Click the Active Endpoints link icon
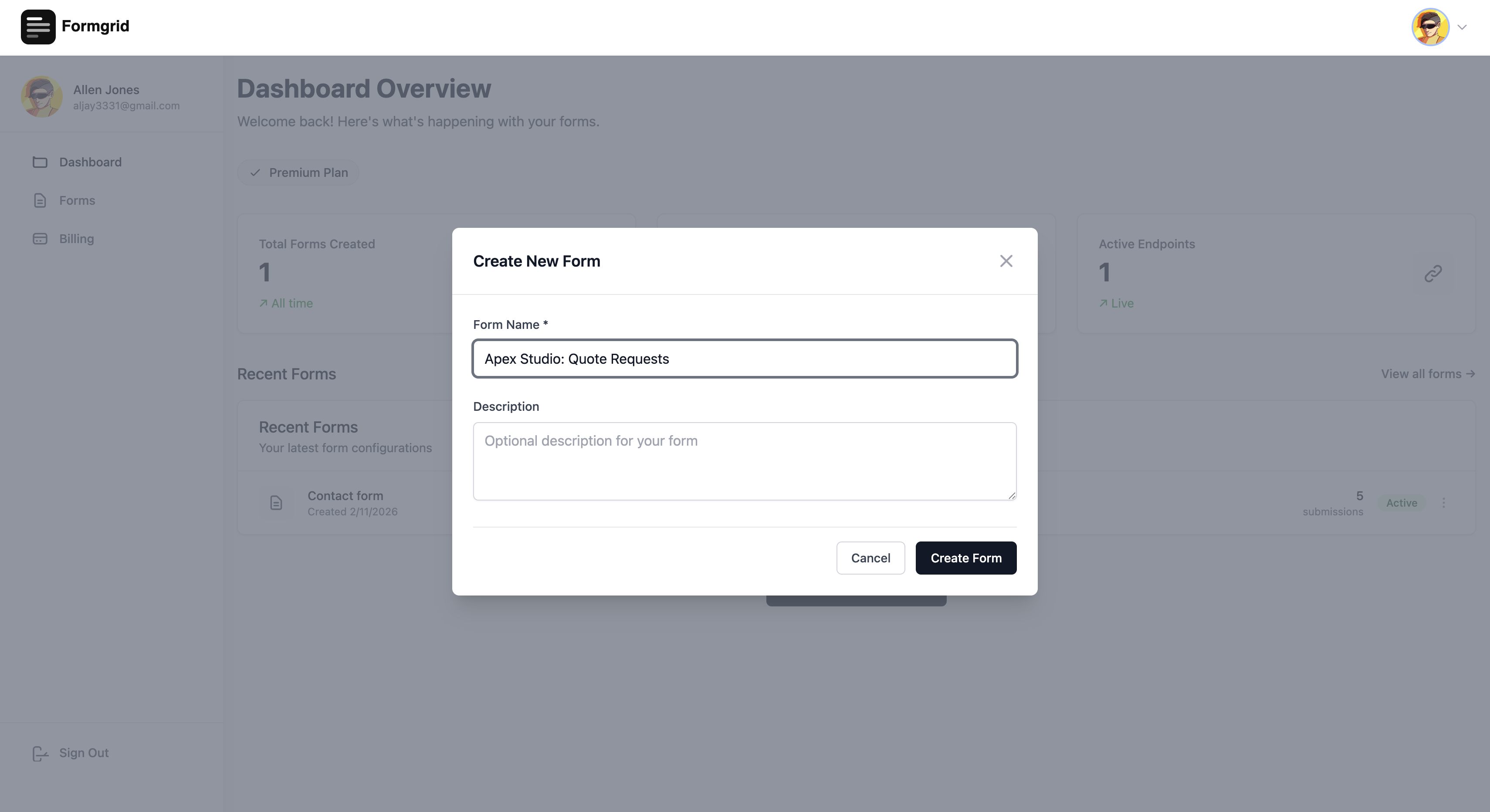 (1433, 274)
